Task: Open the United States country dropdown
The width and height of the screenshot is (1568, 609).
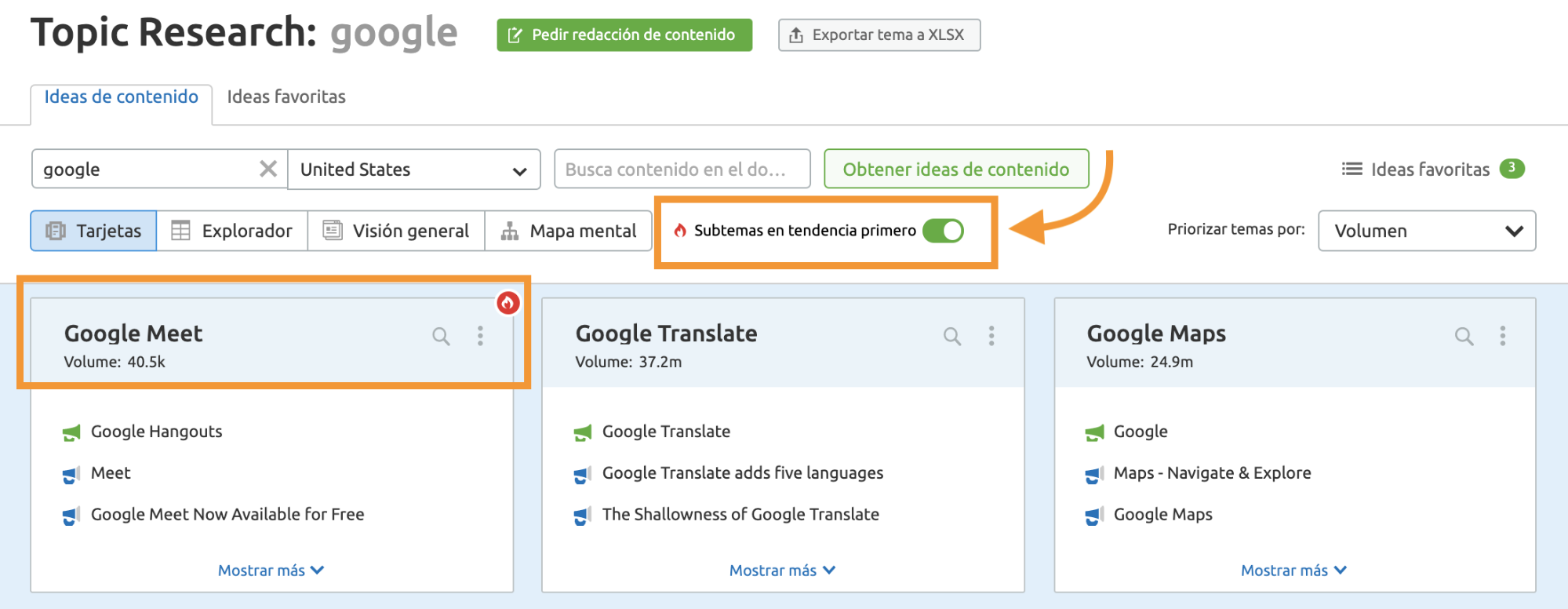Action: tap(414, 169)
